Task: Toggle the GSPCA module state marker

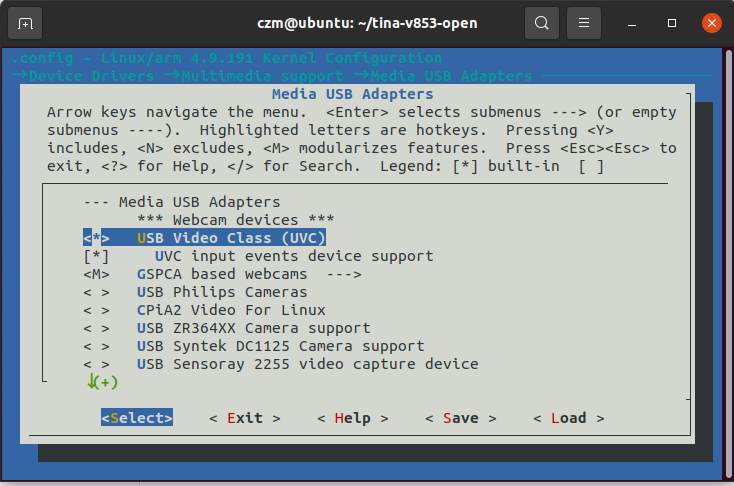Action: click(97, 274)
